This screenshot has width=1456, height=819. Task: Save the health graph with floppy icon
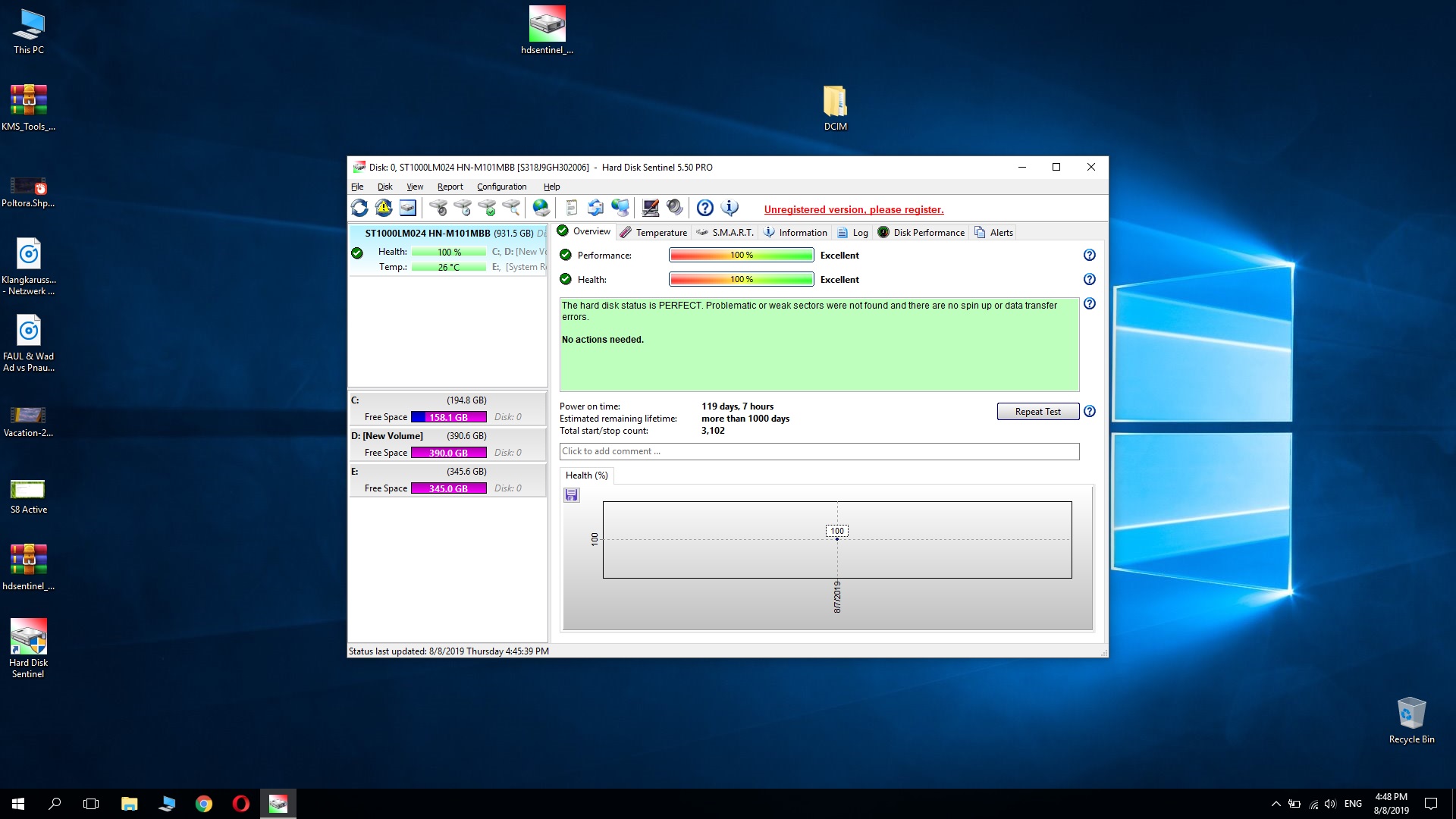coord(572,495)
